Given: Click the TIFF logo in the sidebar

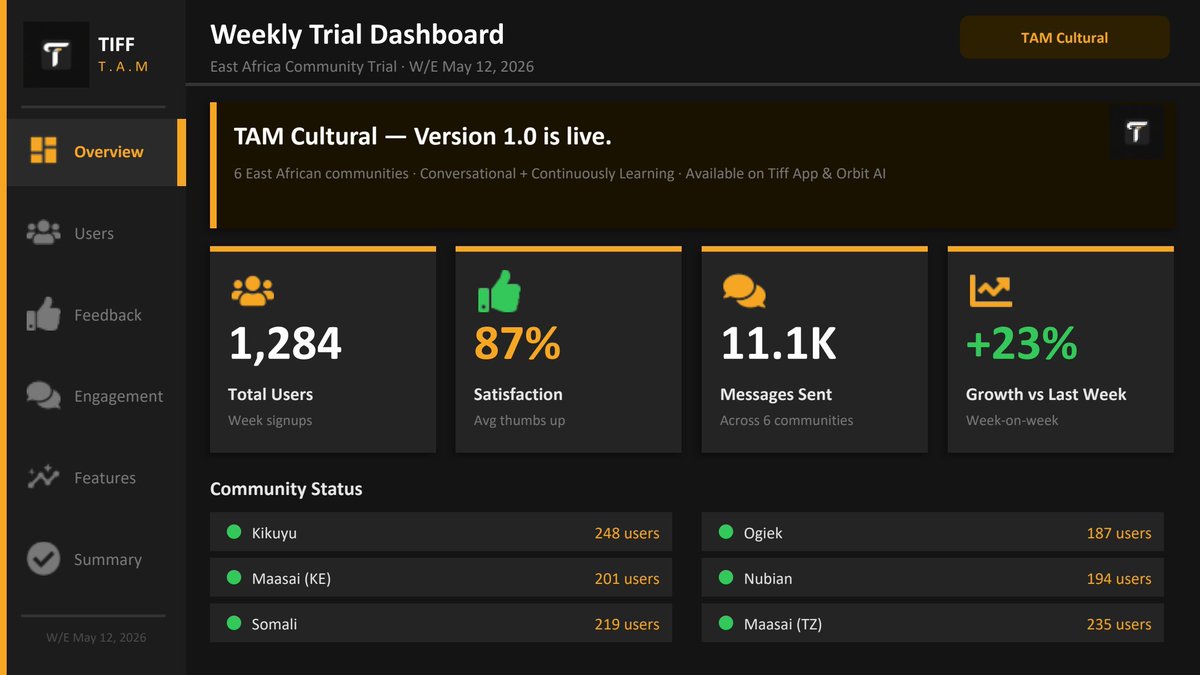Looking at the screenshot, I should [x=56, y=55].
